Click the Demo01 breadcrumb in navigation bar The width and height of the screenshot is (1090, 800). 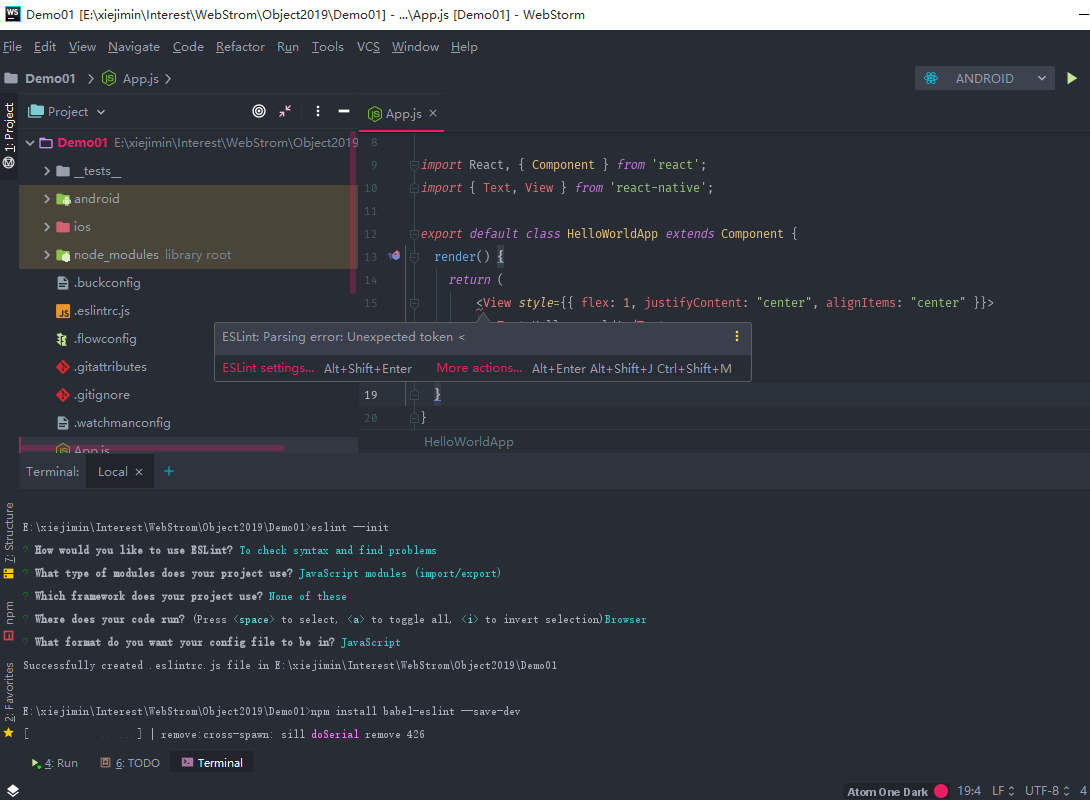(50, 79)
